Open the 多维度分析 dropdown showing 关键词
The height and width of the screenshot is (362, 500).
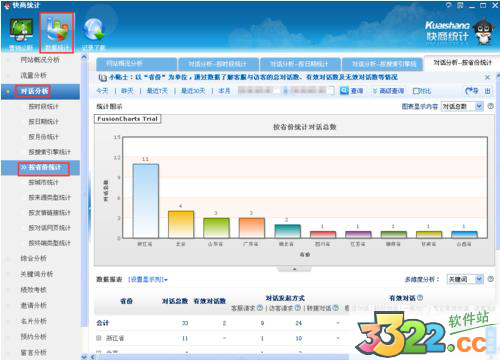(465, 279)
